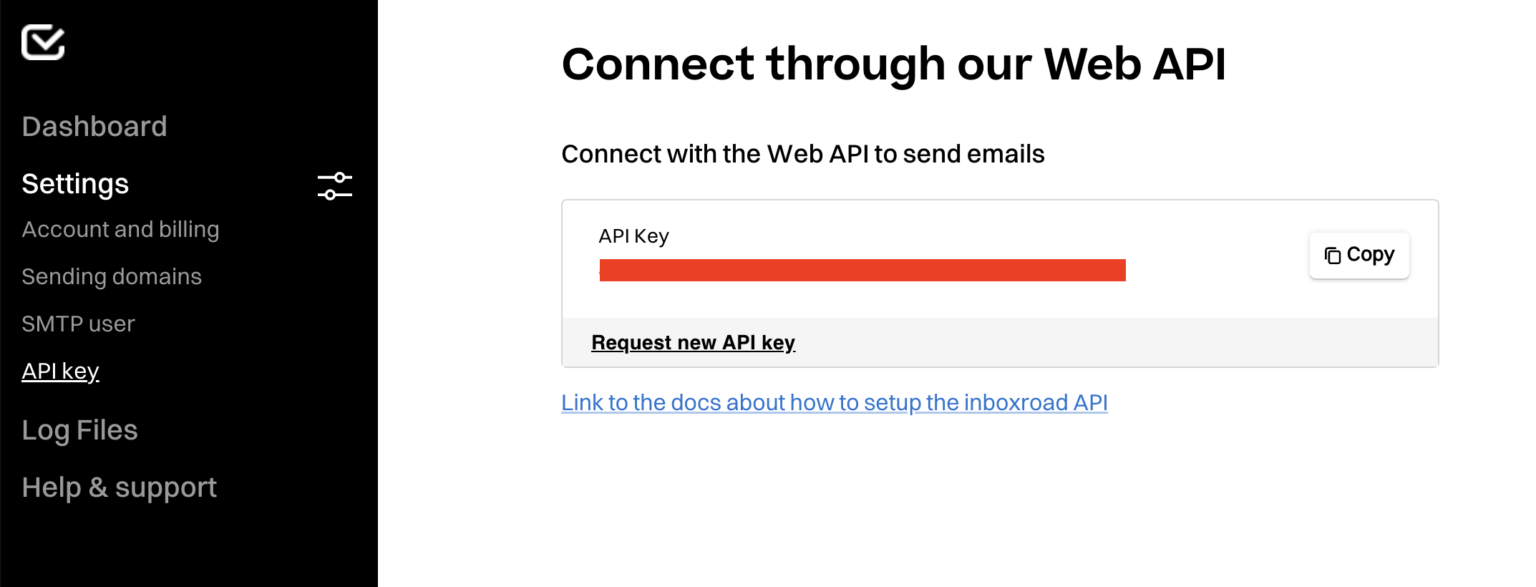
Task: Select API key in the sidebar
Action: pos(60,371)
